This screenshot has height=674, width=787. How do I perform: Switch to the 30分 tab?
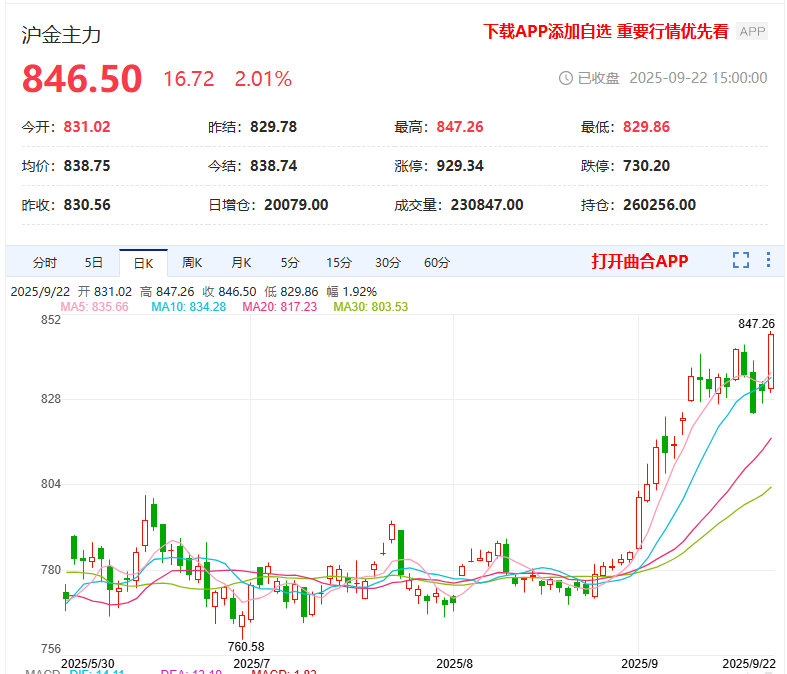pos(388,262)
